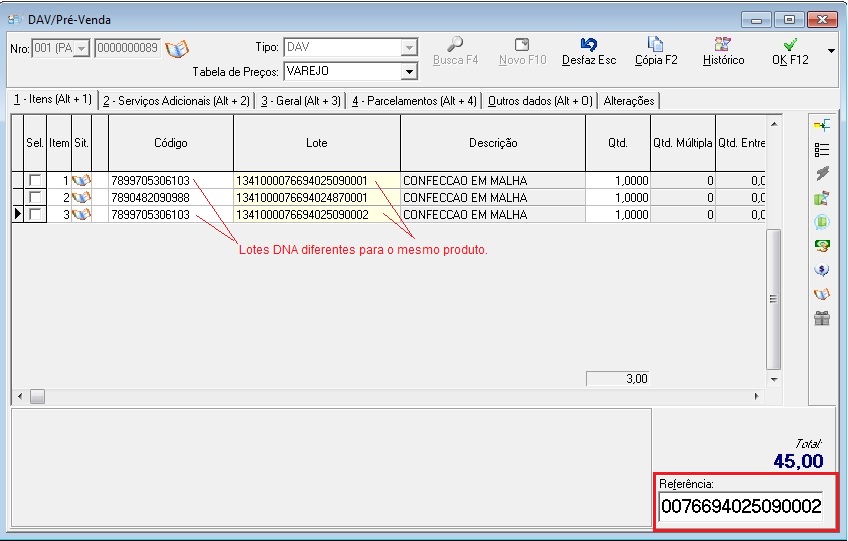Click item 3 Qtd. value 1,0000
This screenshot has height=541, width=848.
click(x=618, y=215)
